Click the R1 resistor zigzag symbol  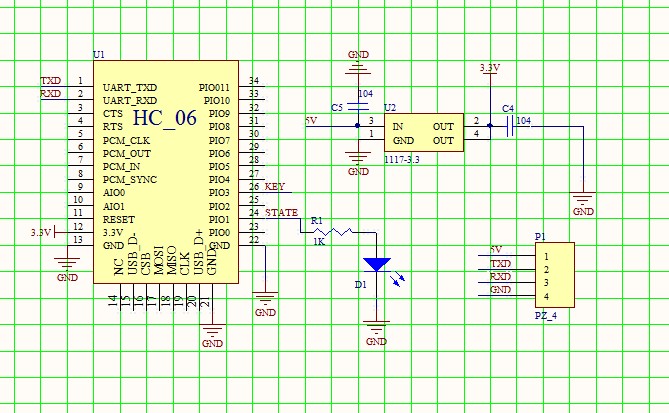(337, 232)
